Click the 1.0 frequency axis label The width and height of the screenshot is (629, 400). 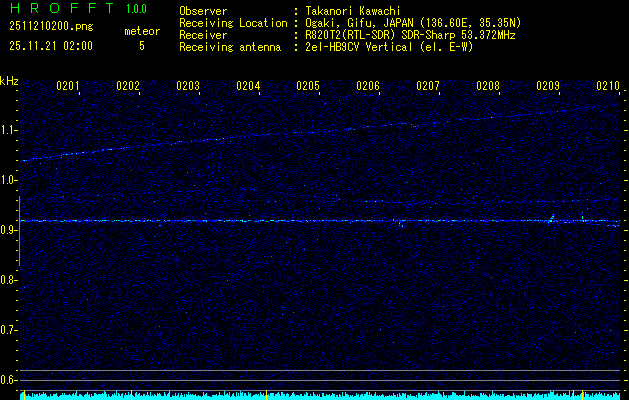pos(9,180)
